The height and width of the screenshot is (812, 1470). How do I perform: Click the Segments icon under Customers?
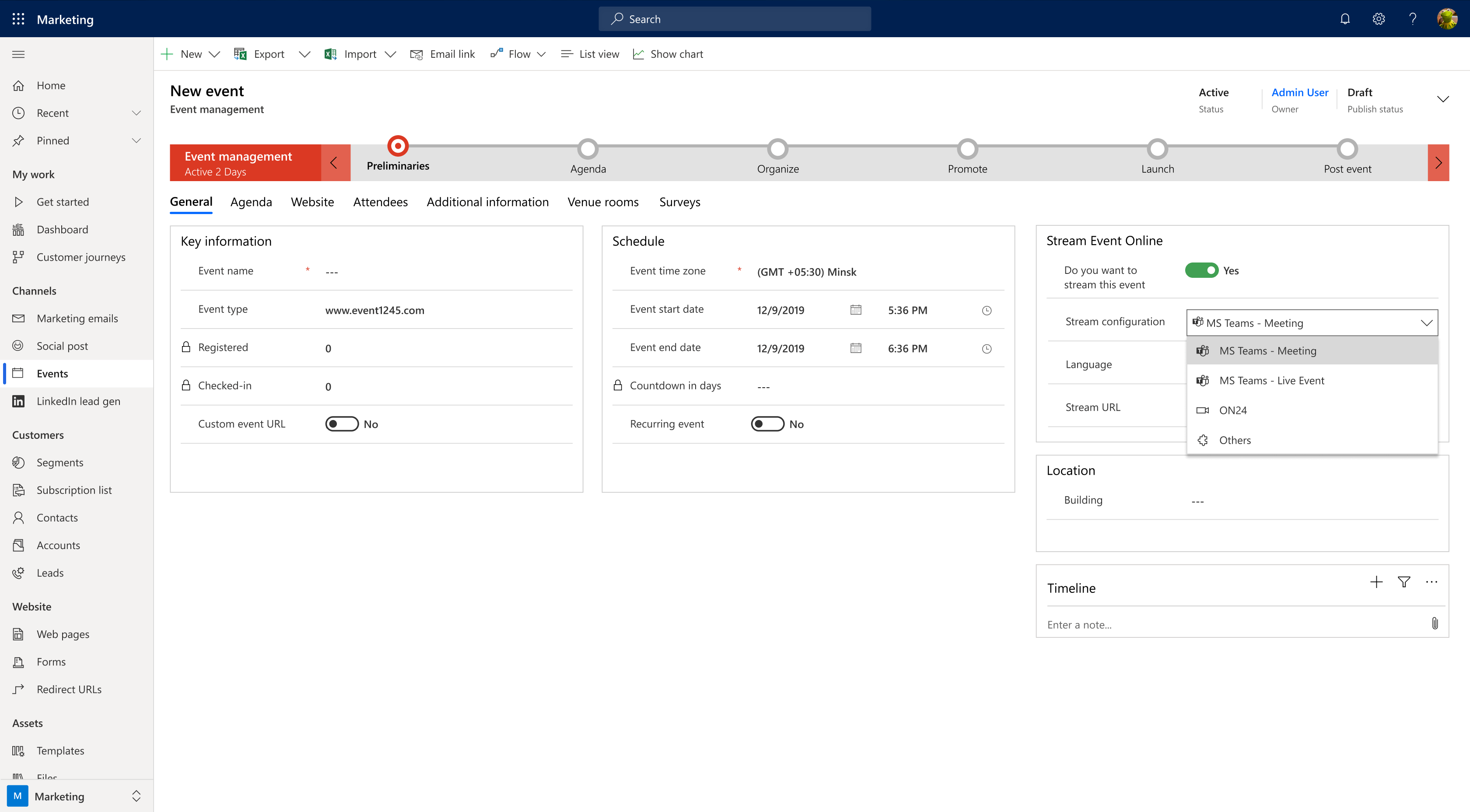coord(19,462)
